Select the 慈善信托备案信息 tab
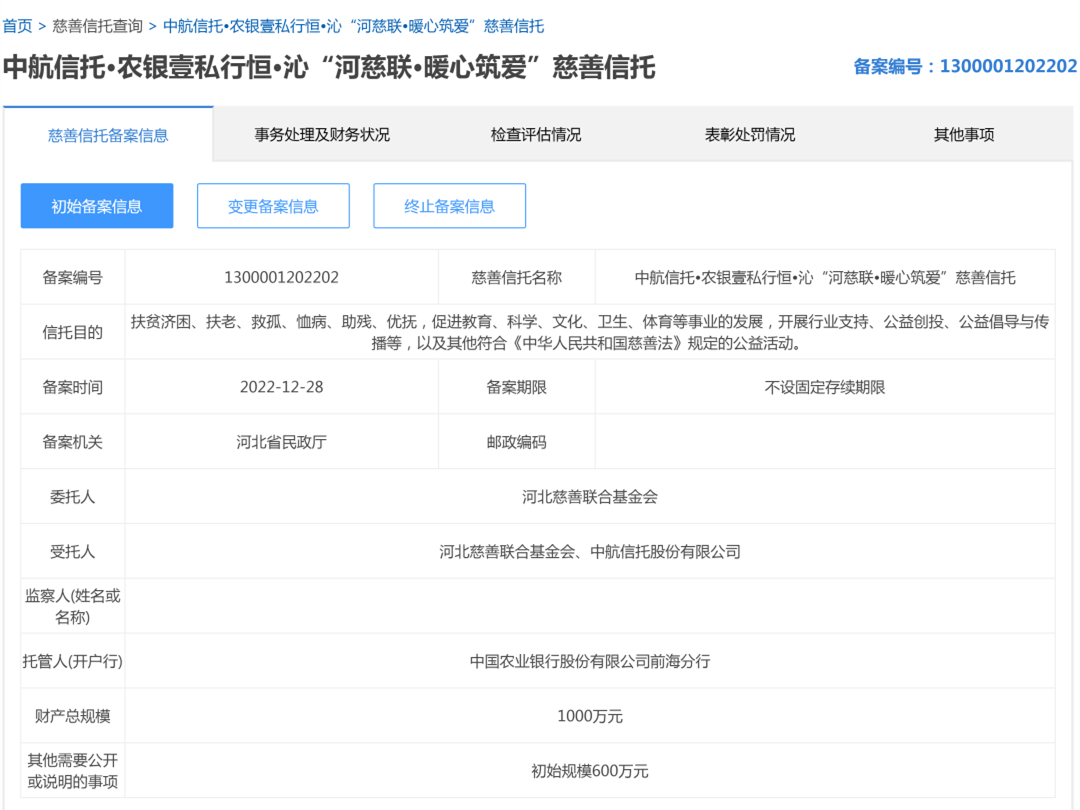Image resolution: width=1080 pixels, height=810 pixels. click(x=108, y=135)
